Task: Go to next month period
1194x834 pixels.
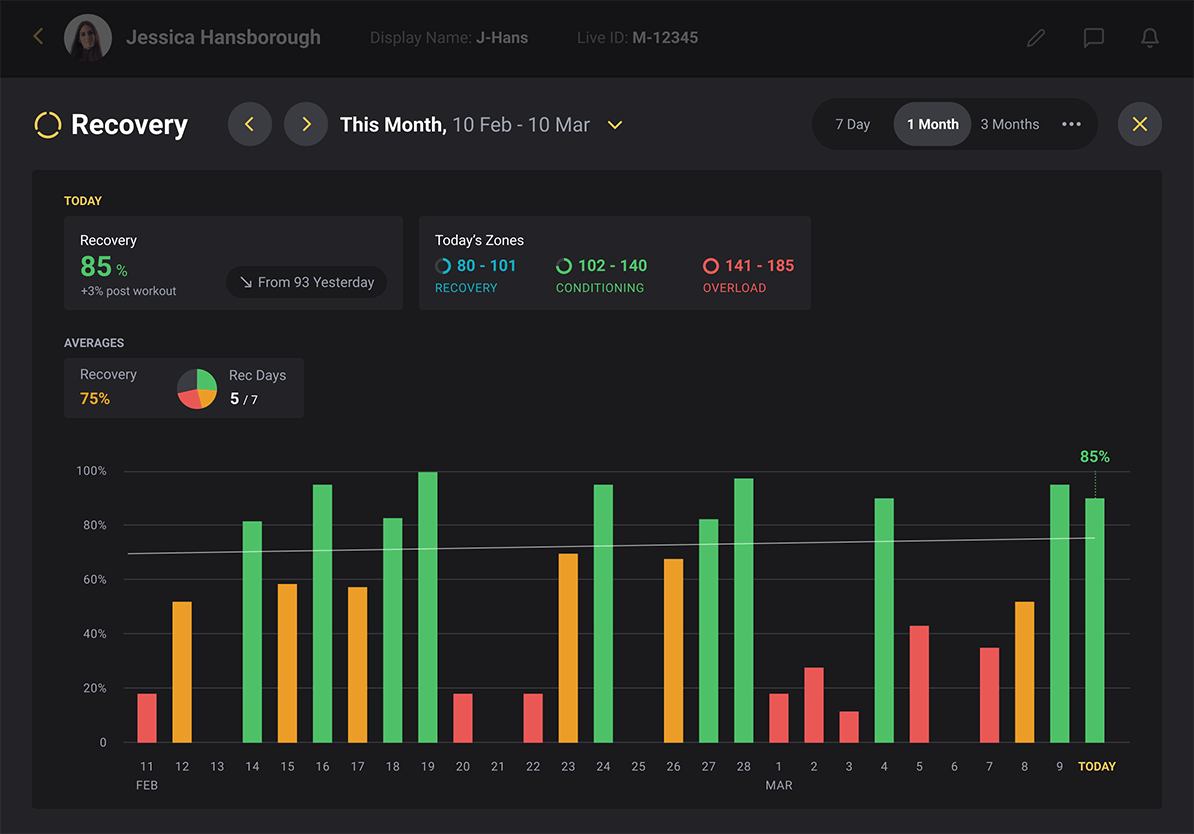Action: tap(306, 125)
